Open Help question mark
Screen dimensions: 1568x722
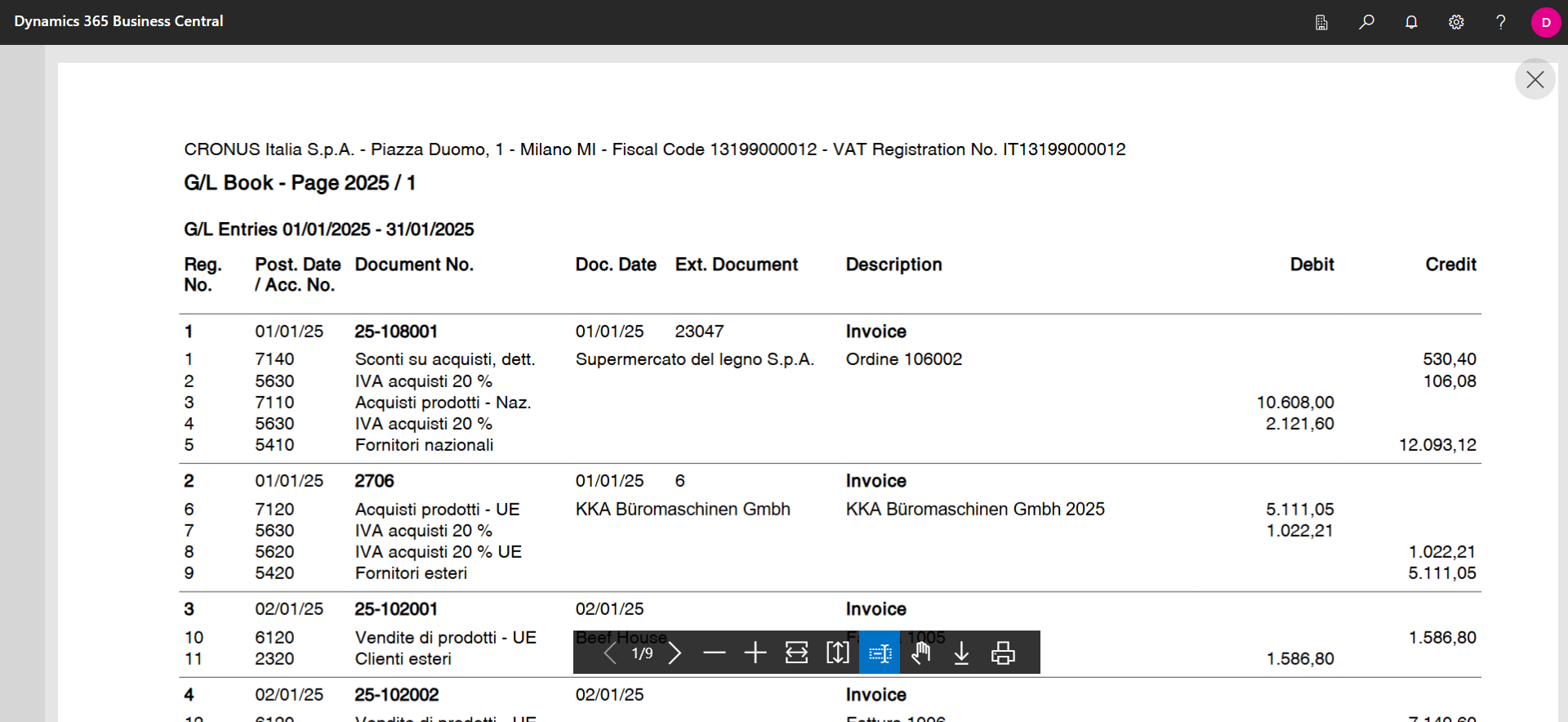(x=1500, y=22)
